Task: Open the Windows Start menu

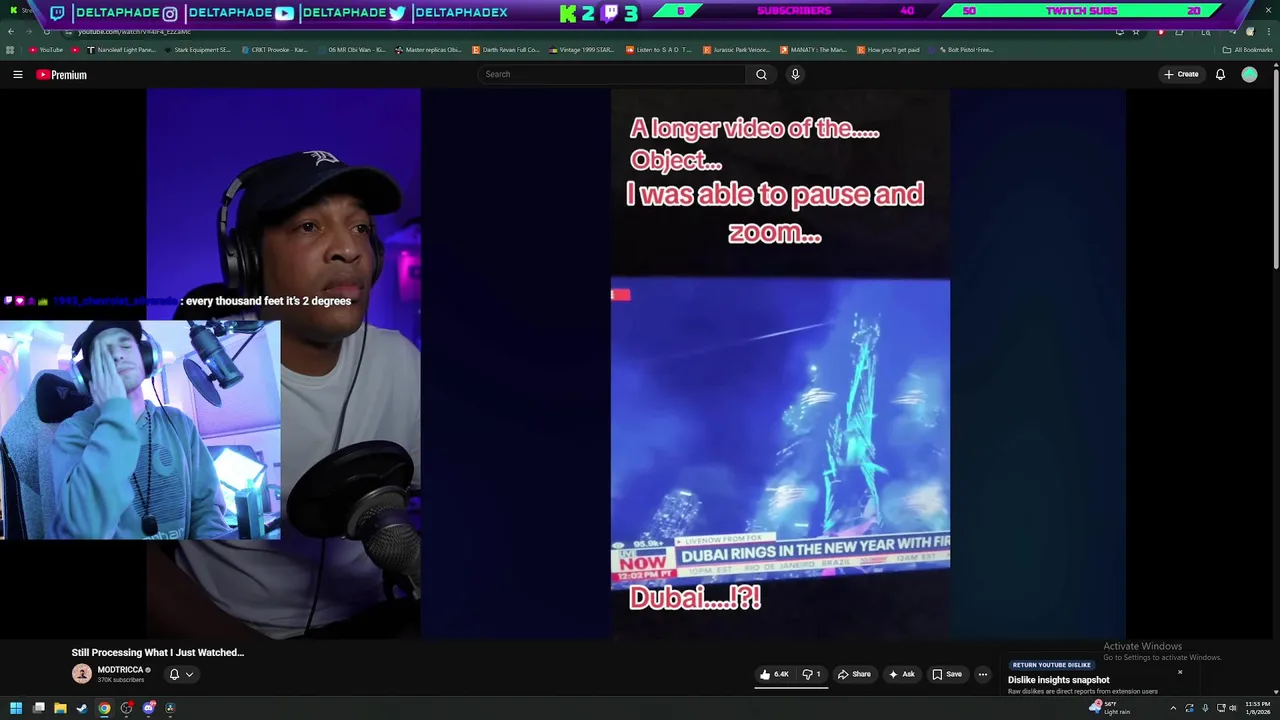Action: pos(16,708)
